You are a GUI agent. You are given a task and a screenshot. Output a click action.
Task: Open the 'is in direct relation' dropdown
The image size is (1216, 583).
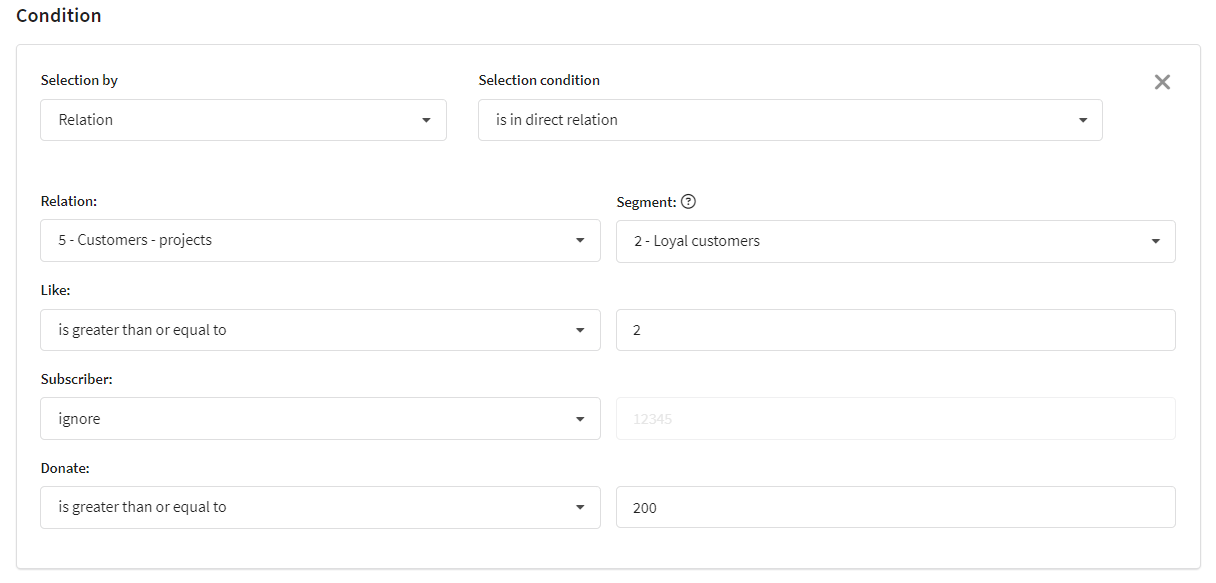click(790, 120)
